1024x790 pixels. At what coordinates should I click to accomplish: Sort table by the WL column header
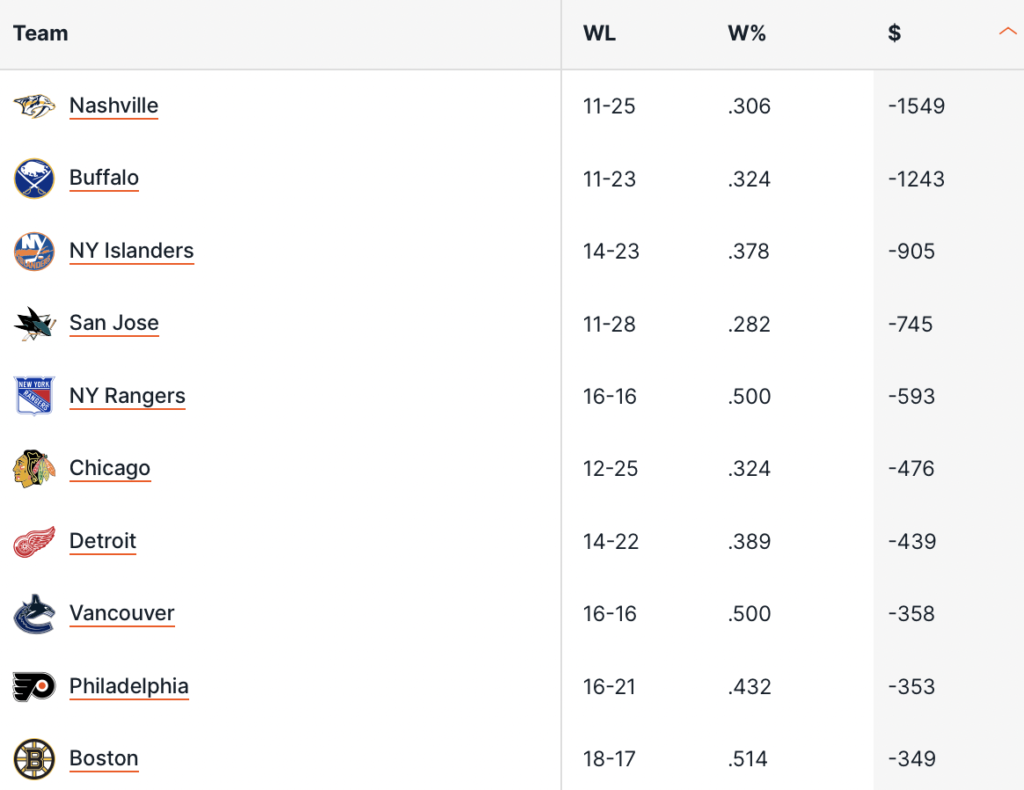point(599,33)
